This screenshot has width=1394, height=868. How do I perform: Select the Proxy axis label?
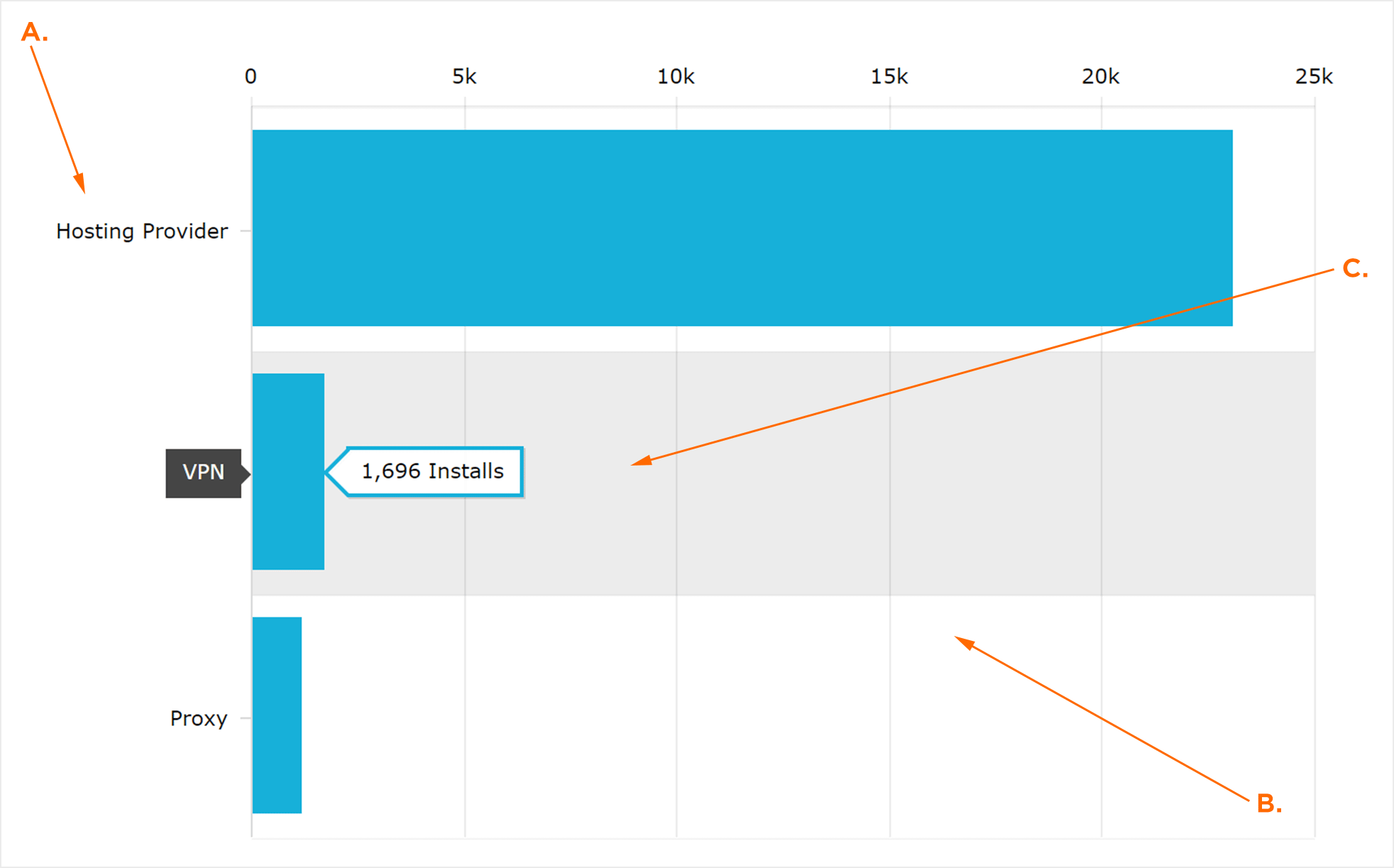(199, 718)
